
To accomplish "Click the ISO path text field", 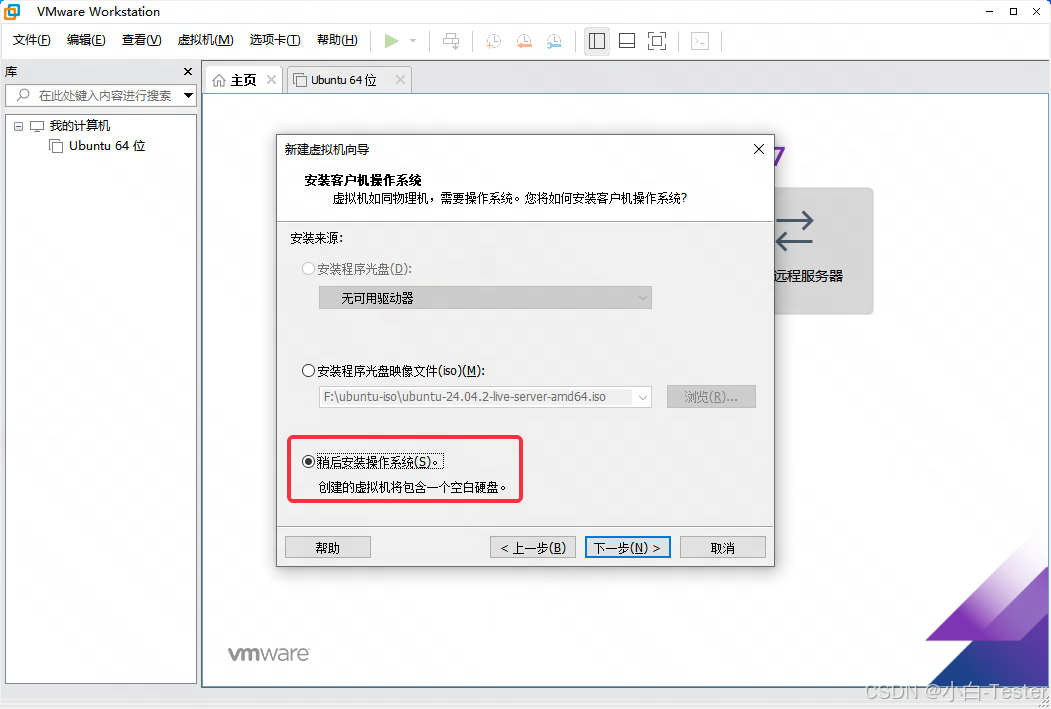I will coord(477,397).
